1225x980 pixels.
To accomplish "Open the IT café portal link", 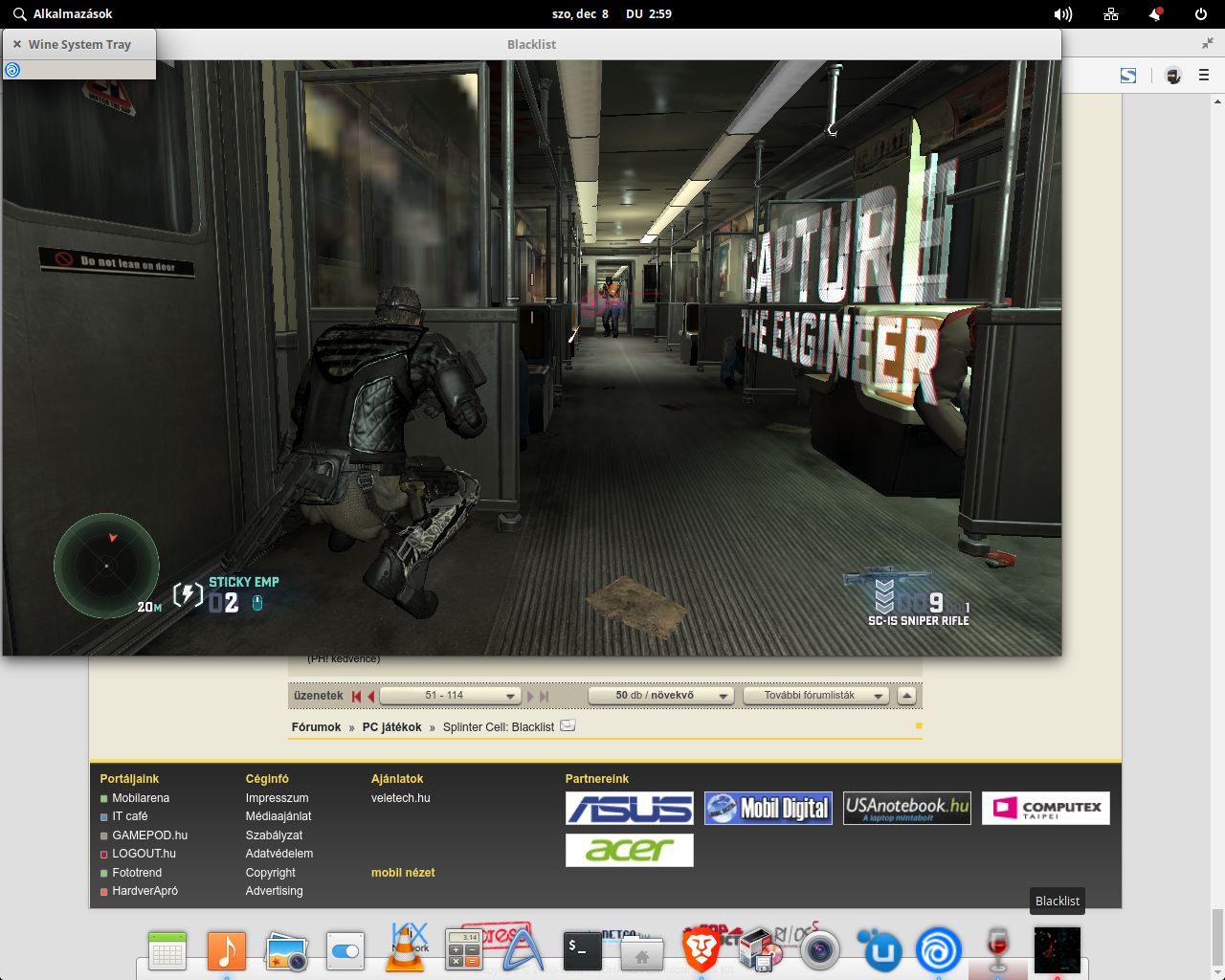I will 130,816.
